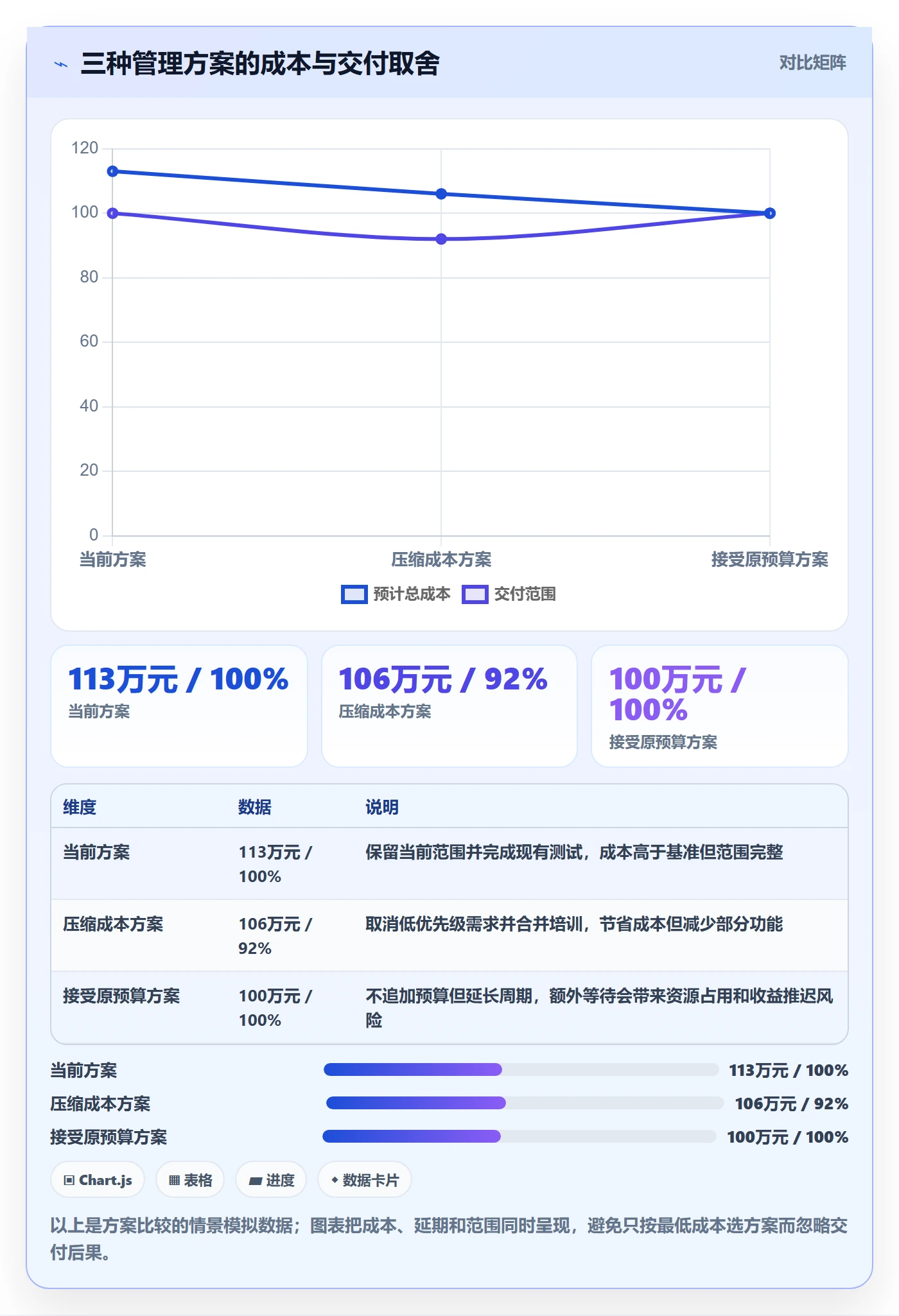Click the 预计总成本 point for 压缩成本方案
899x1316 pixels.
[441, 194]
